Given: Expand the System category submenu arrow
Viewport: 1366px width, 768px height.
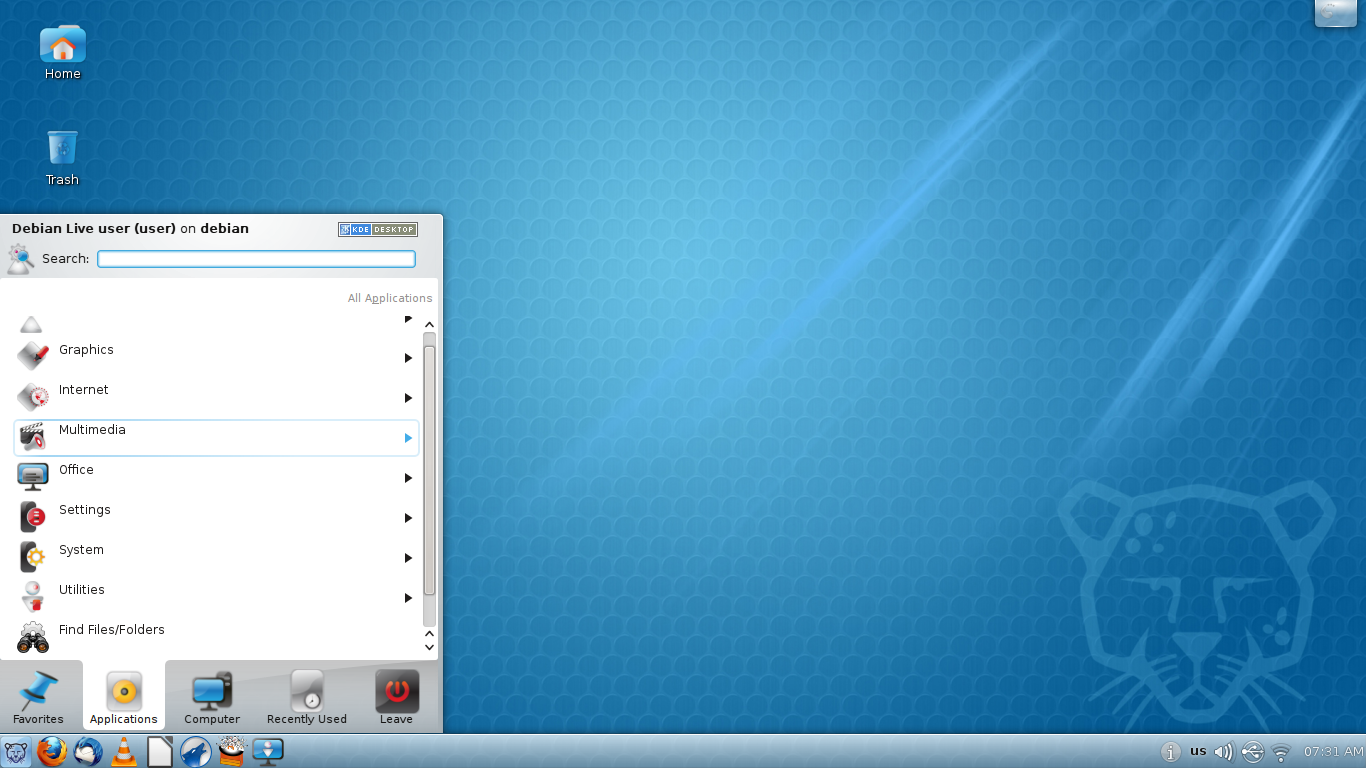Looking at the screenshot, I should (407, 557).
